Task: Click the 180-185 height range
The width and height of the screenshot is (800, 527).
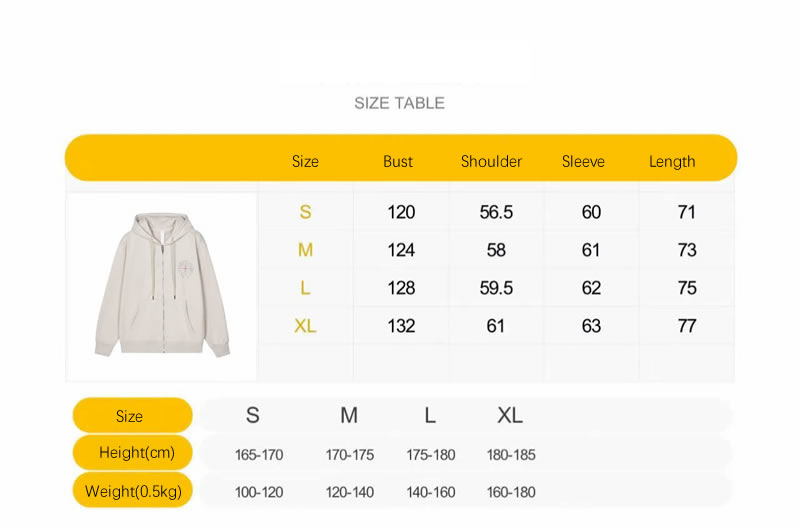Action: tap(511, 455)
